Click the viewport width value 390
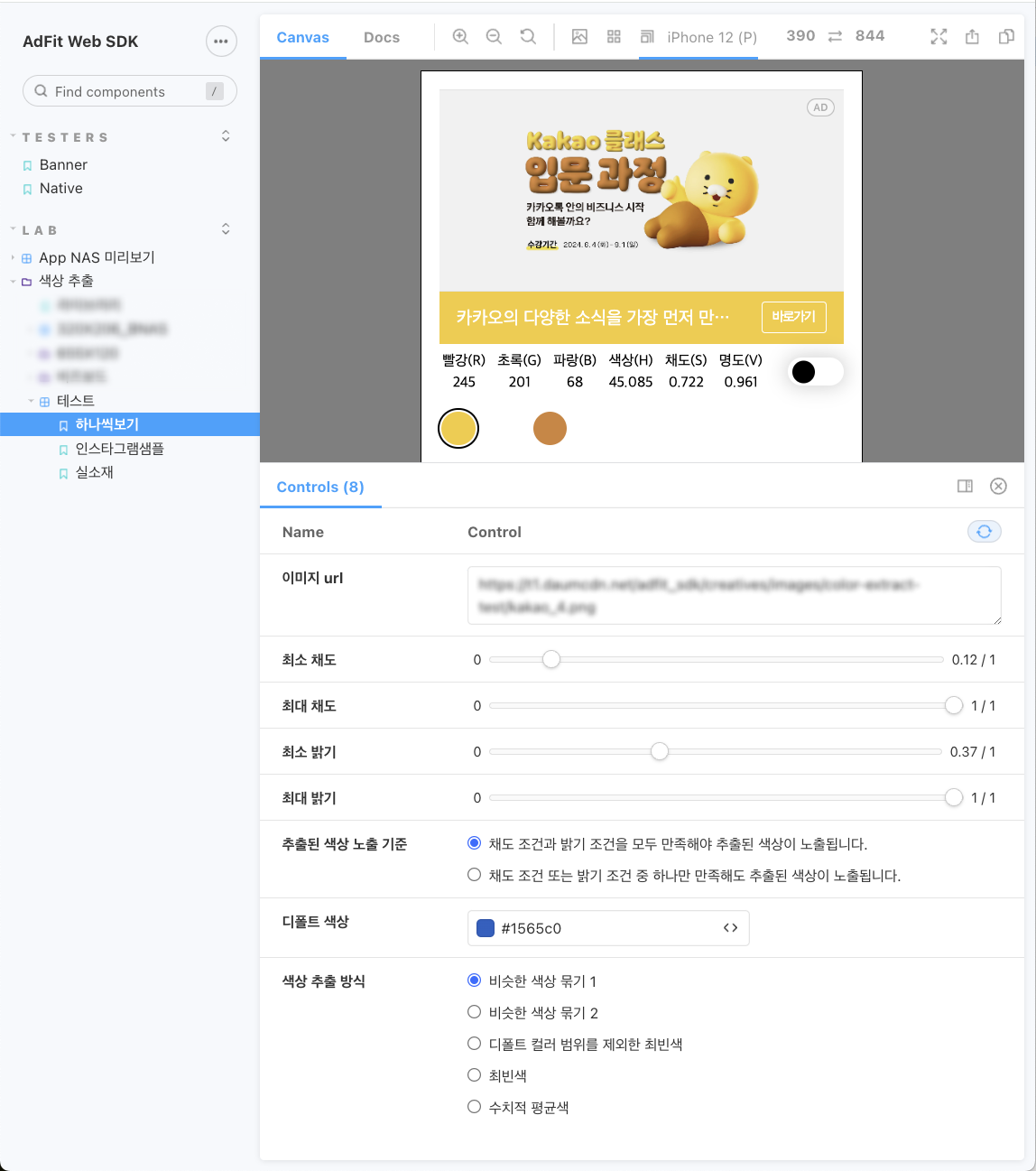Image resolution: width=1036 pixels, height=1171 pixels. [800, 36]
